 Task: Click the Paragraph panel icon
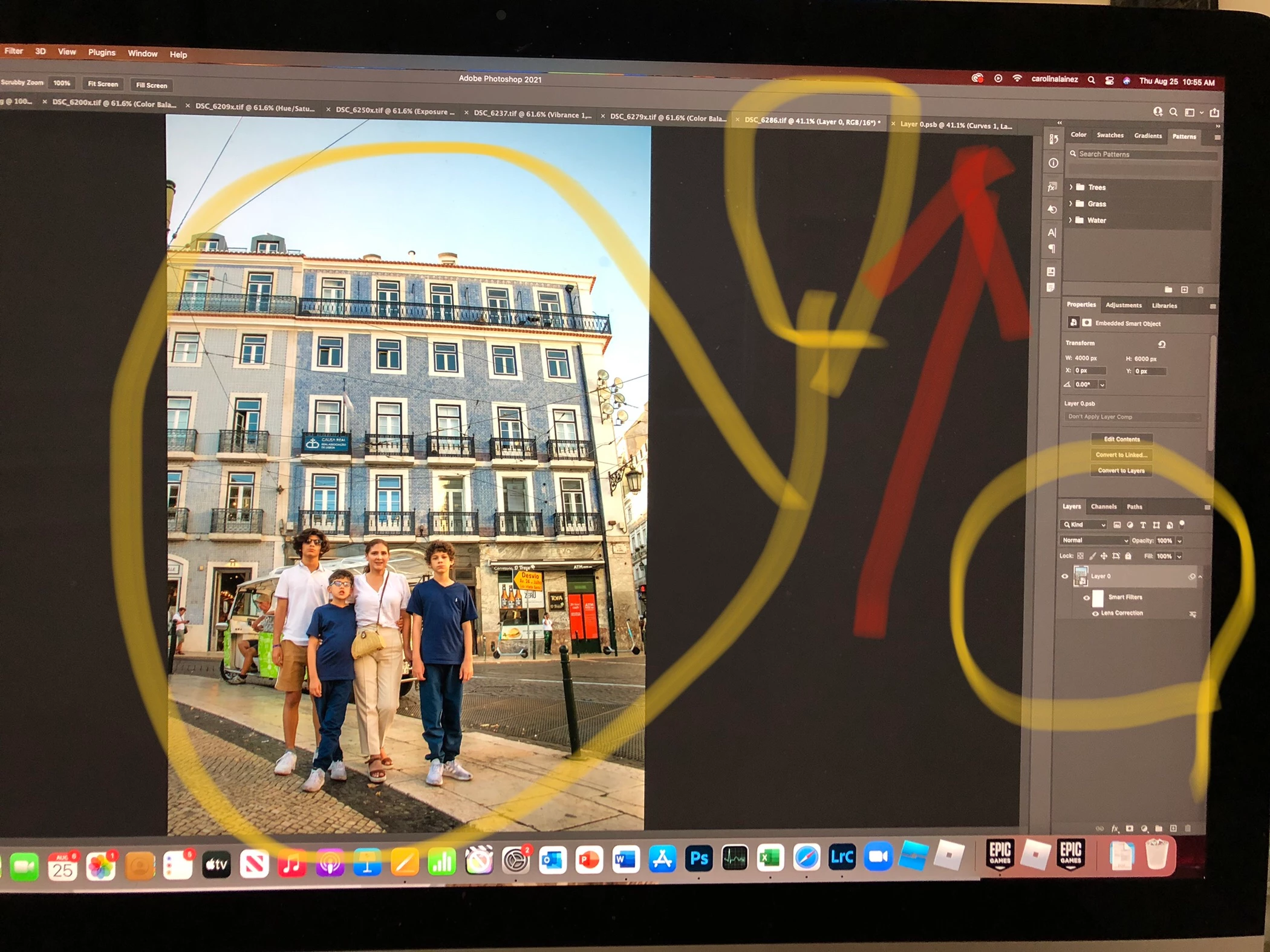pyautogui.click(x=1052, y=249)
